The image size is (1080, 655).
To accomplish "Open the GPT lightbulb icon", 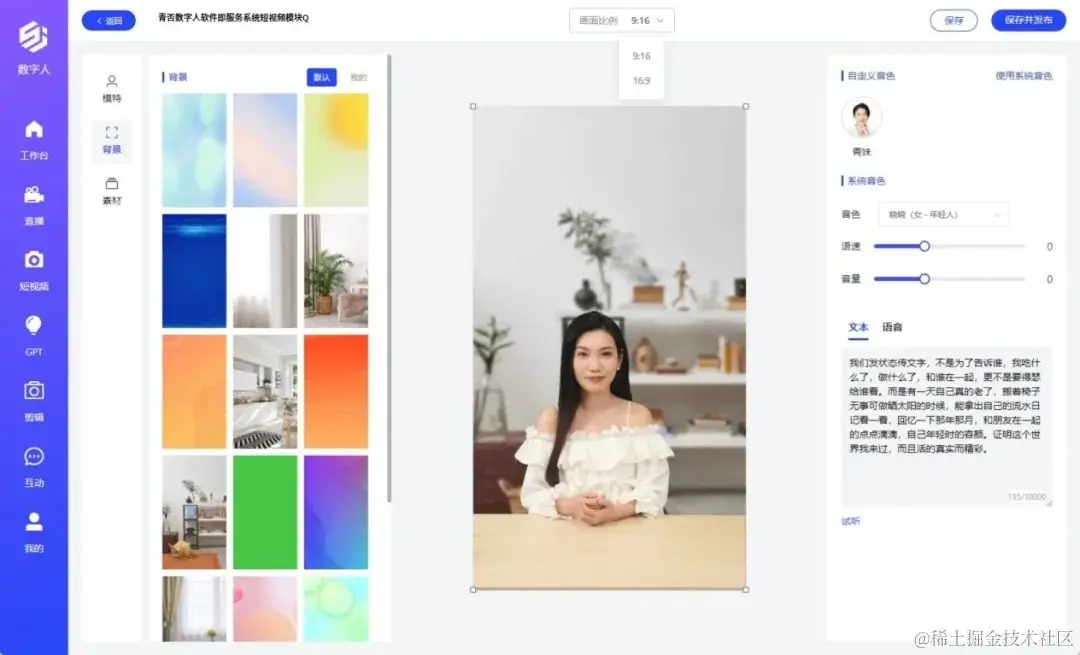I will (x=34, y=325).
